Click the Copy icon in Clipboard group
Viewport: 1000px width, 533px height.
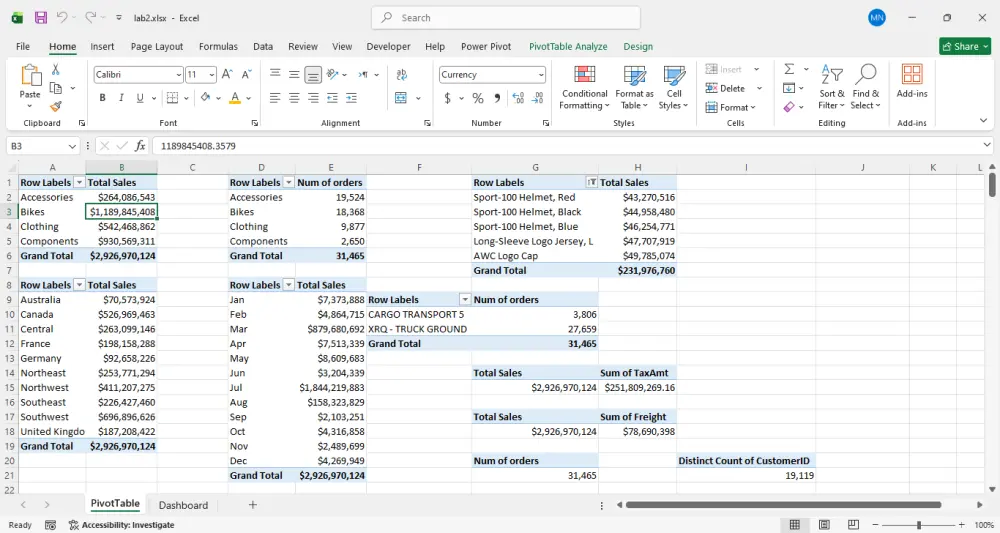click(x=56, y=88)
